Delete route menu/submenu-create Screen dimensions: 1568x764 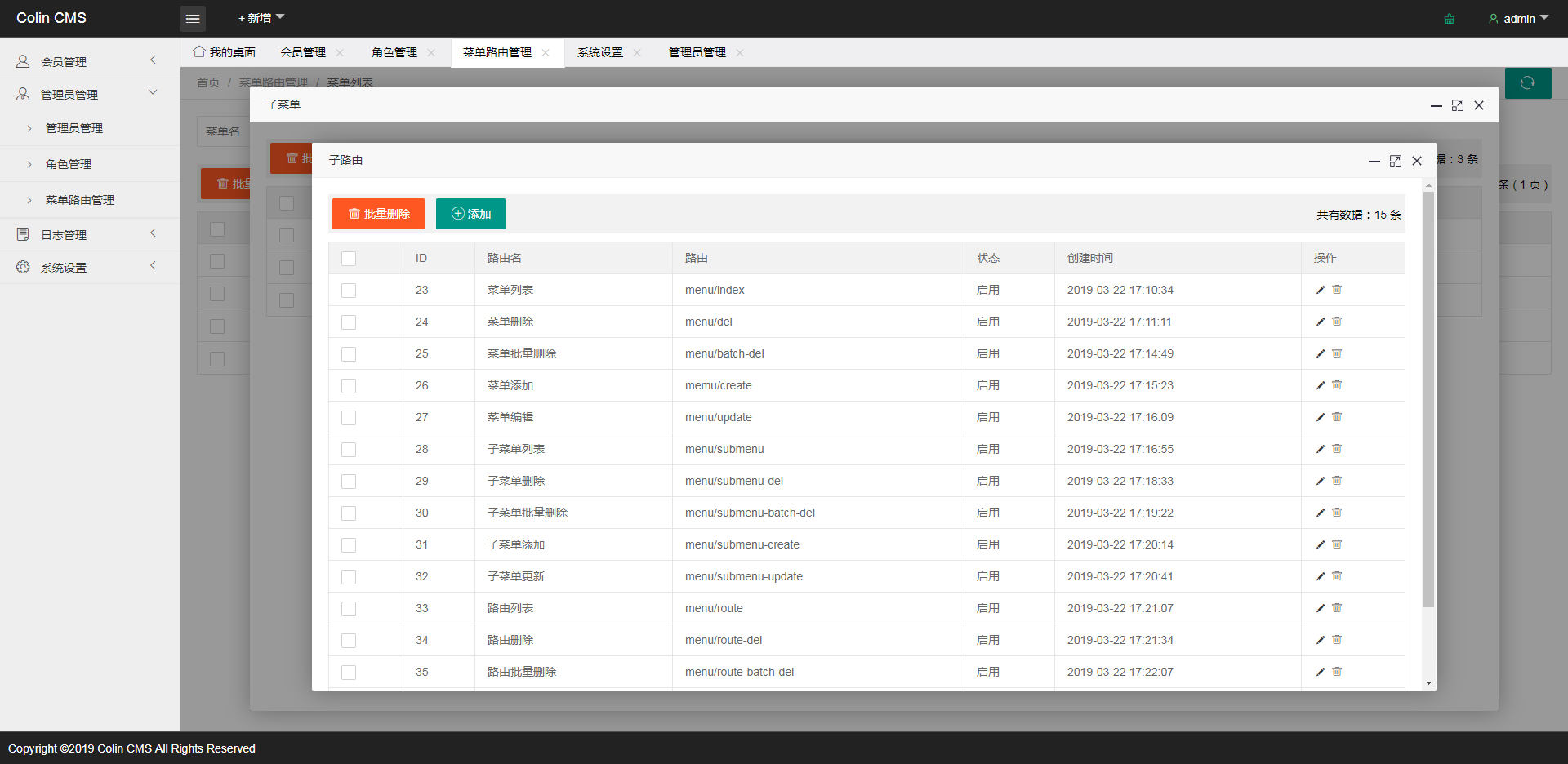point(1337,544)
